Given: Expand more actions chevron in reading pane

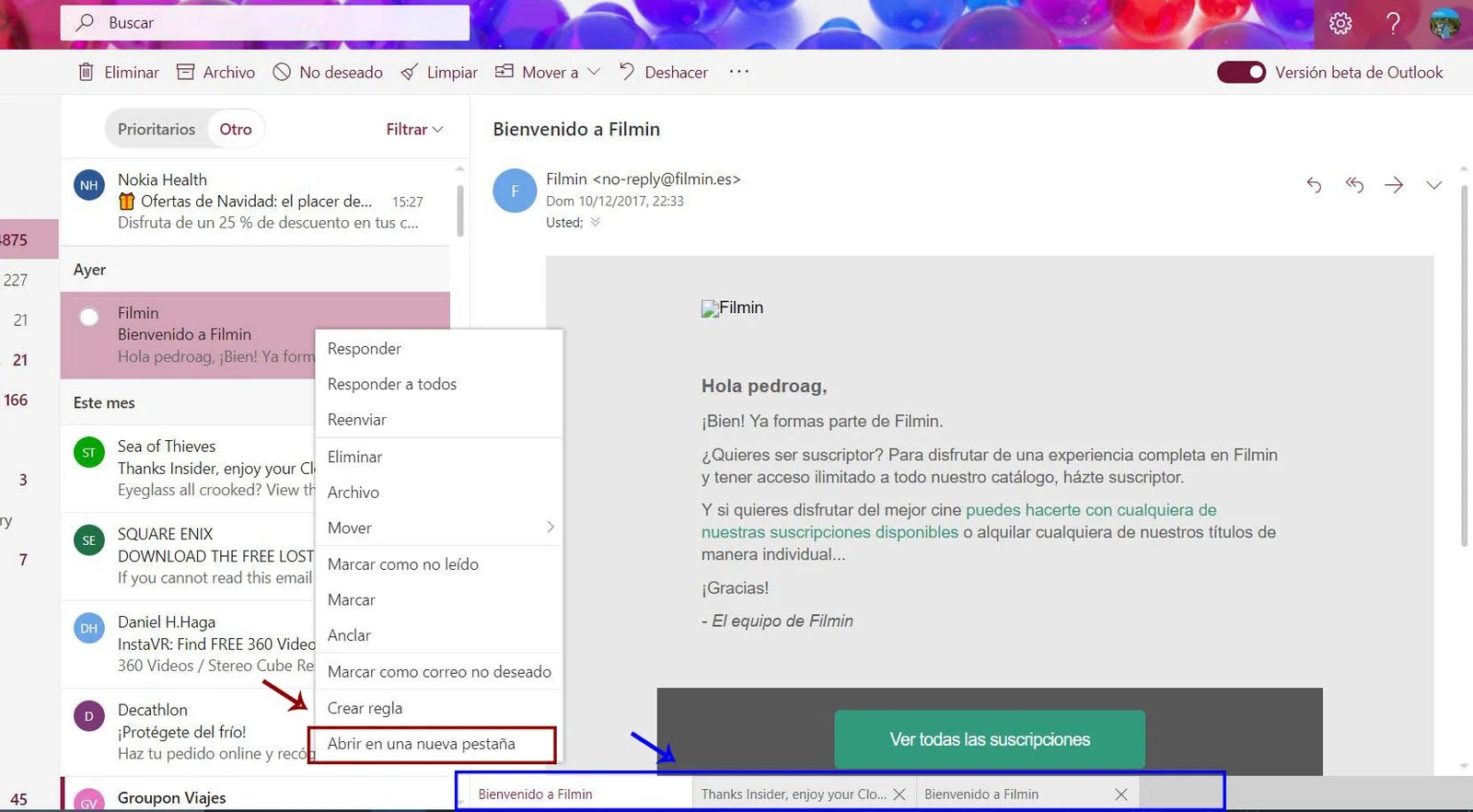Looking at the screenshot, I should tap(1433, 185).
